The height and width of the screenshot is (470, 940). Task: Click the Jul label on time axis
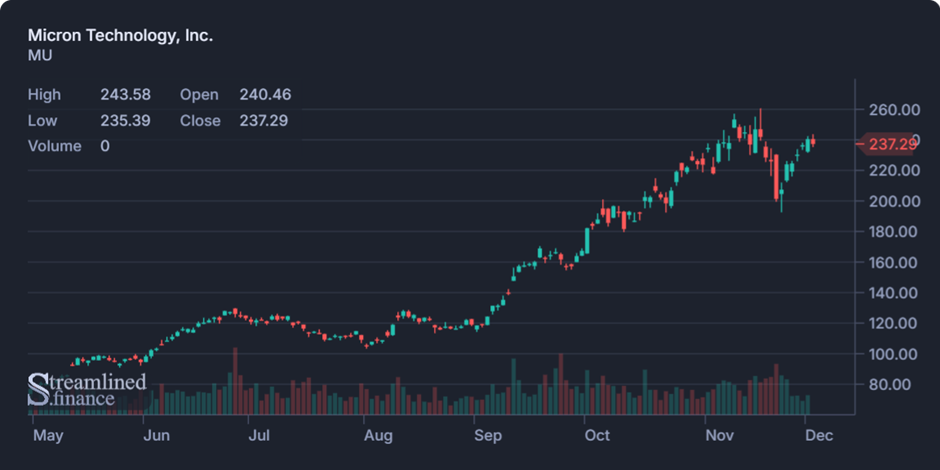point(258,436)
